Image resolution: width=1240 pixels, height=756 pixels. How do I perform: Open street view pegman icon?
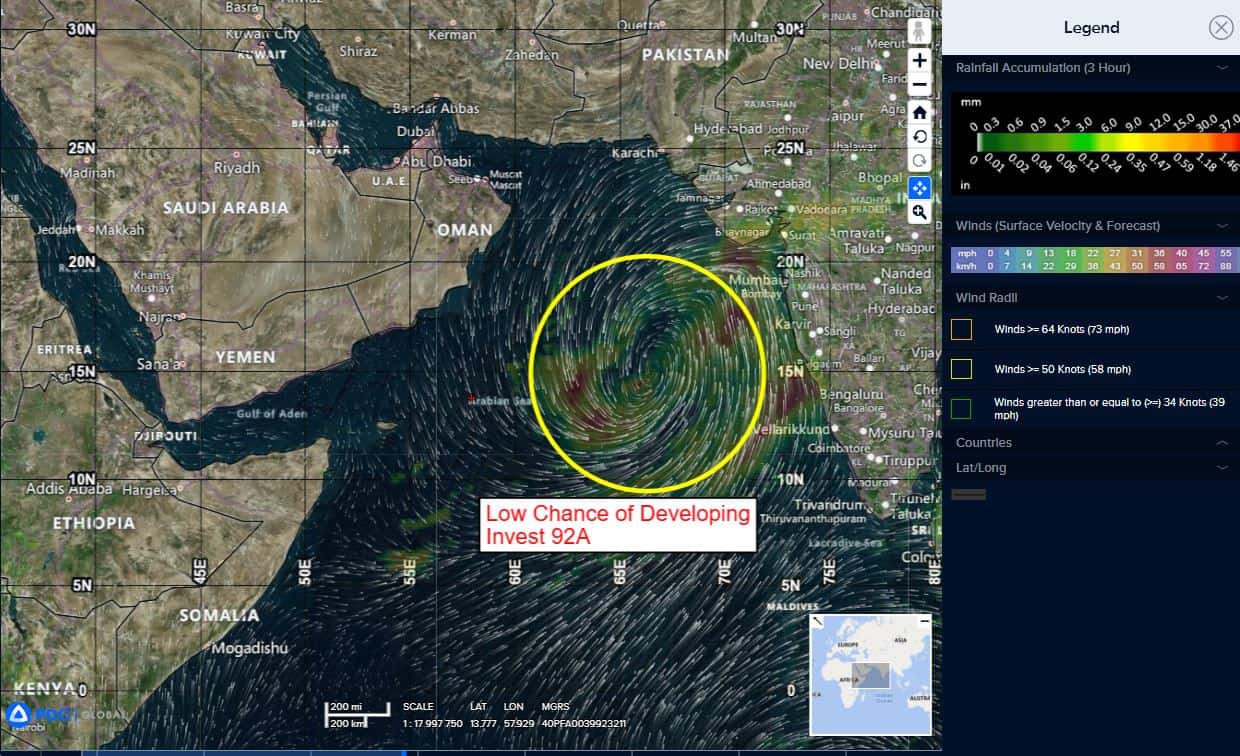click(920, 32)
